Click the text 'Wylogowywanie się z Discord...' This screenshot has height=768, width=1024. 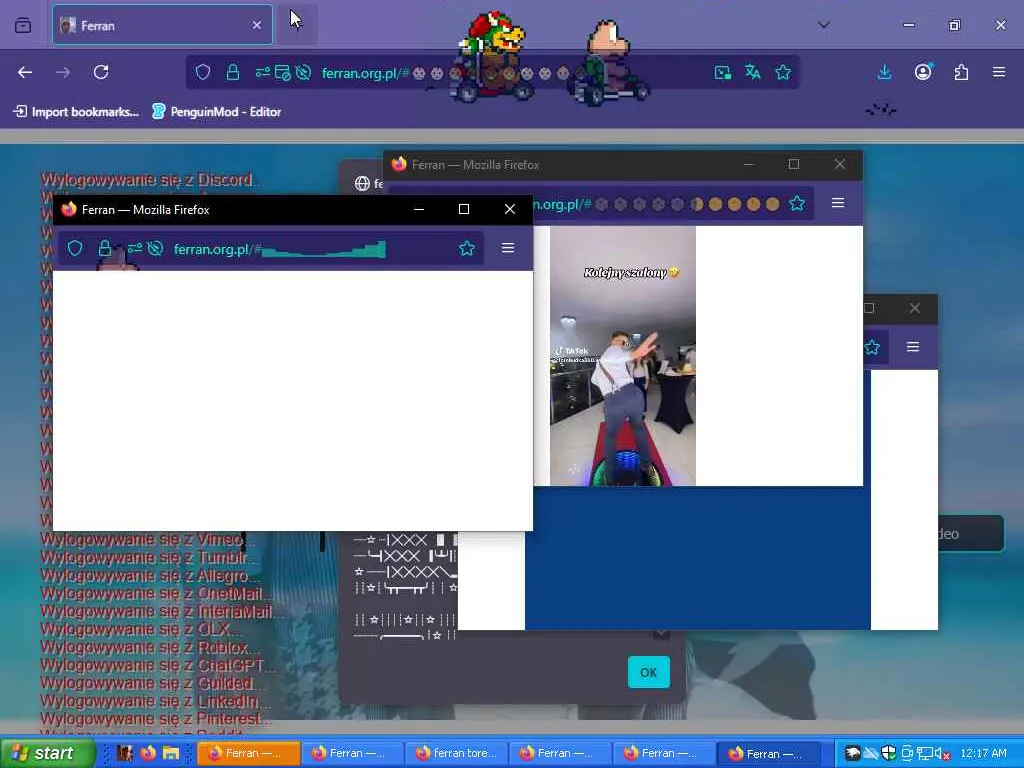coord(152,180)
